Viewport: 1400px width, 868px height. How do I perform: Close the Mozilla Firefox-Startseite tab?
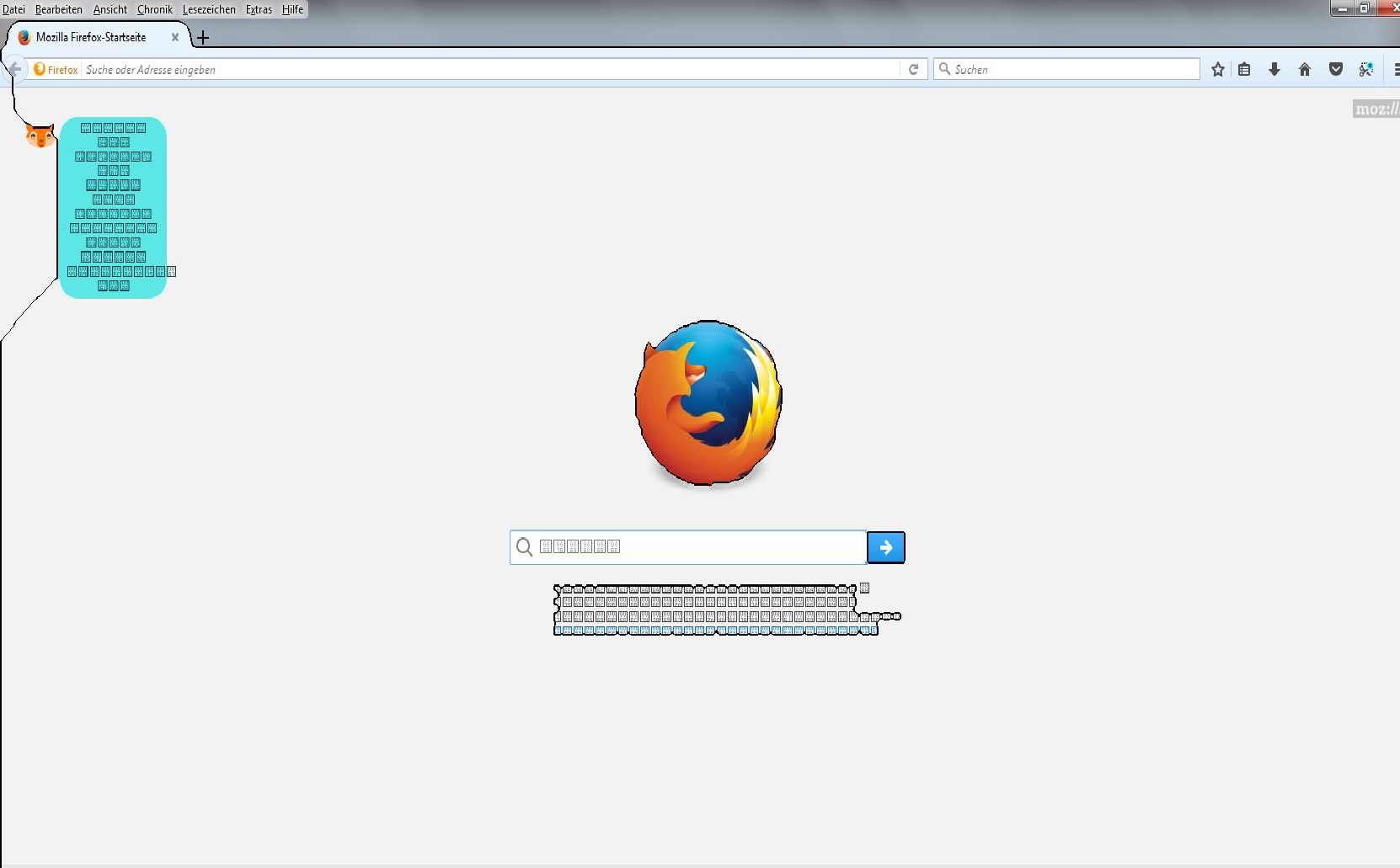click(175, 37)
